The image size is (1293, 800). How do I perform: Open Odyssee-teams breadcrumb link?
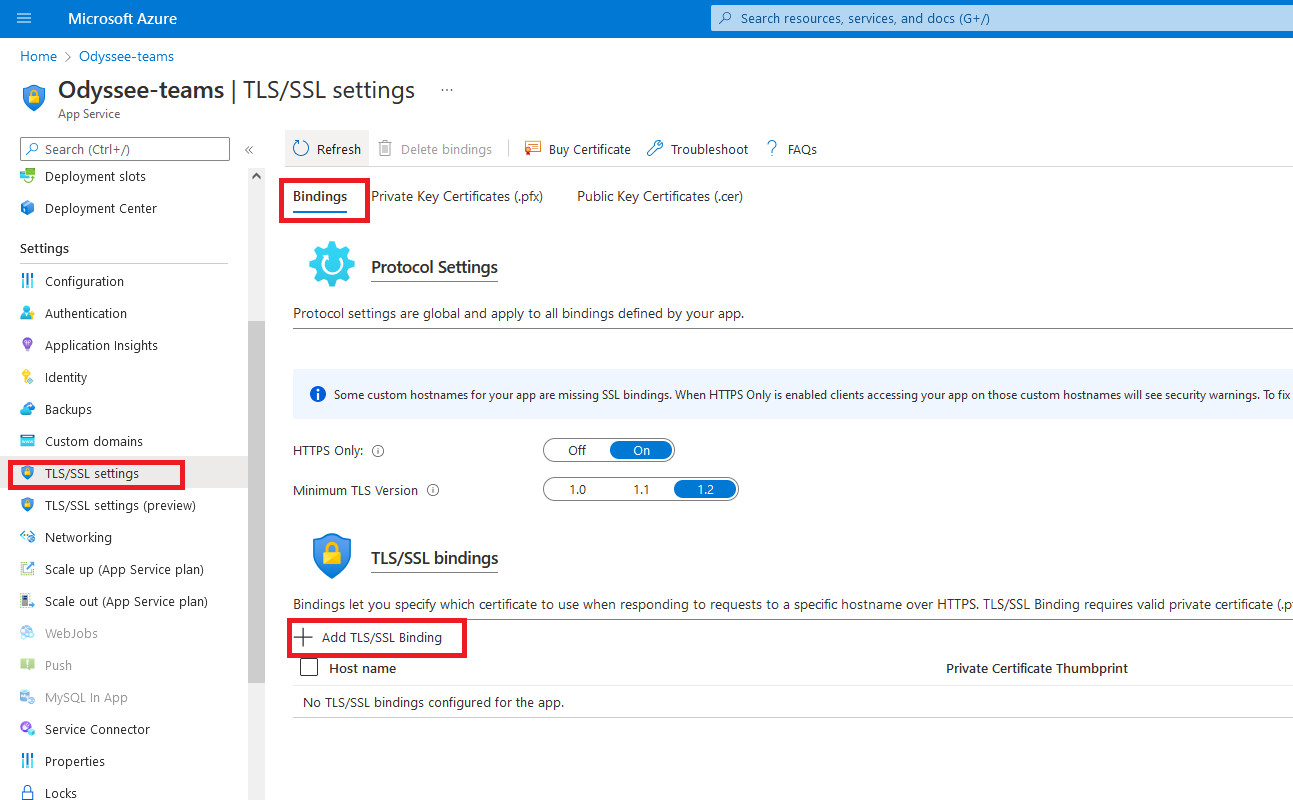click(126, 57)
